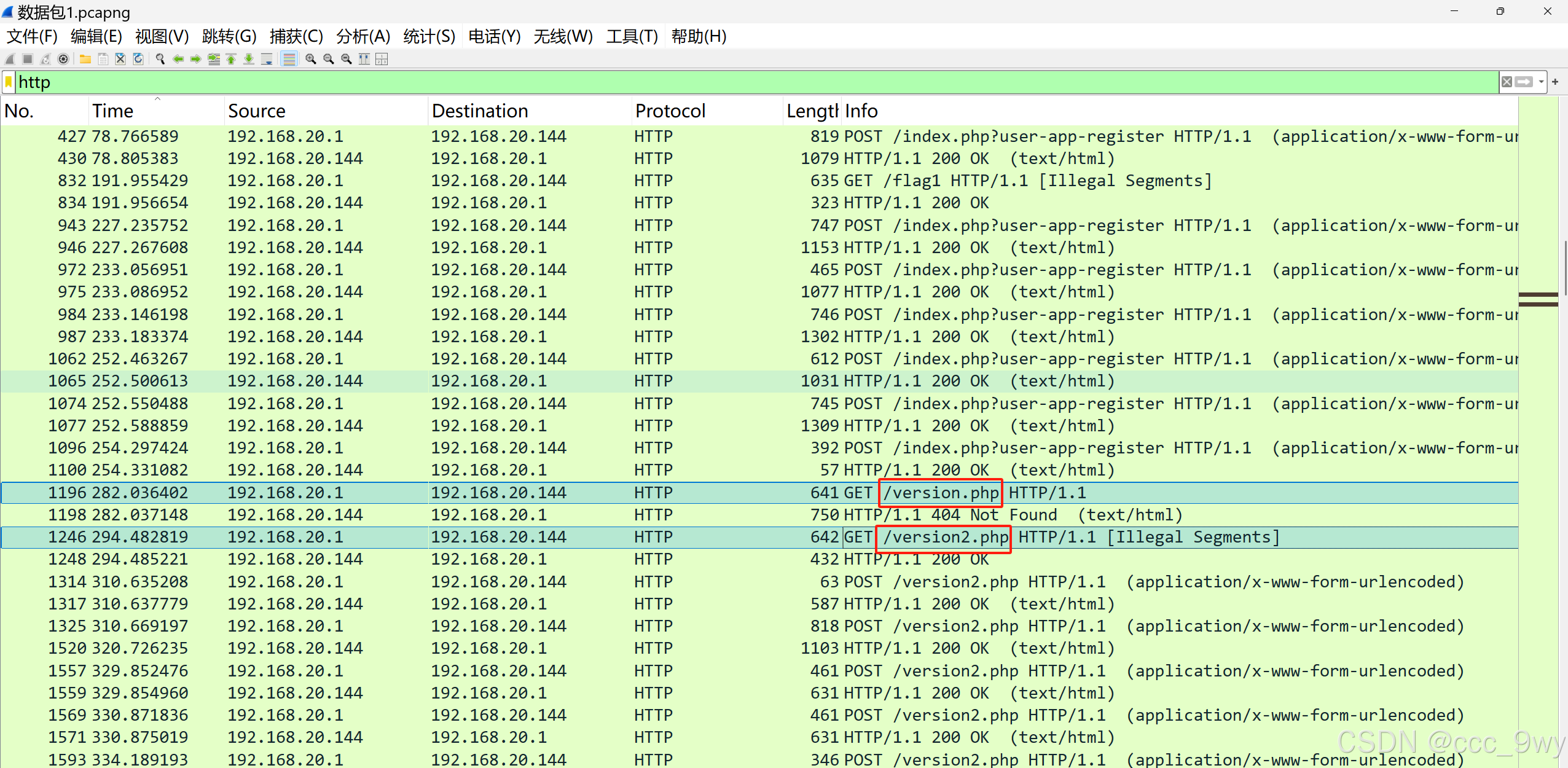Open the 分析(A) menu
The image size is (1568, 768).
363,36
